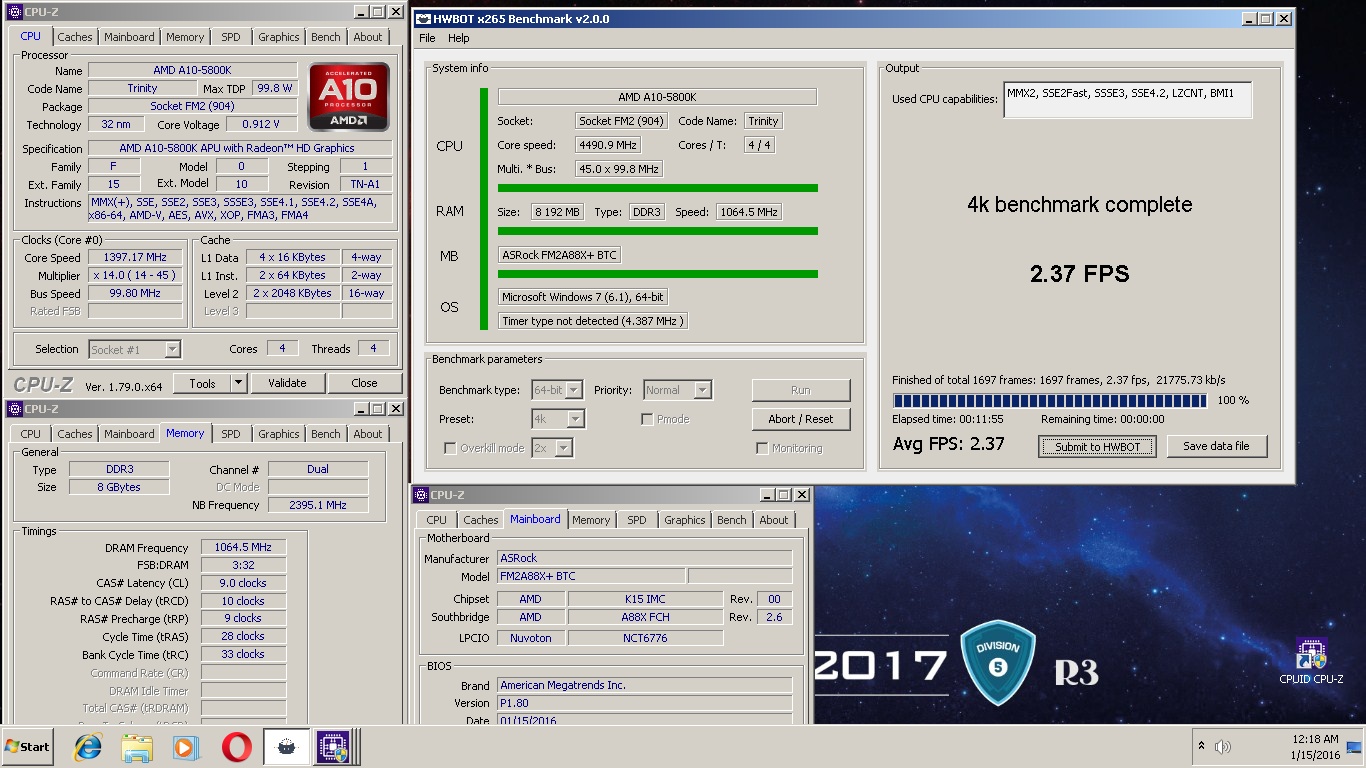Open Priority Normal dropdown
Viewport: 1366px width, 768px height.
click(x=704, y=390)
